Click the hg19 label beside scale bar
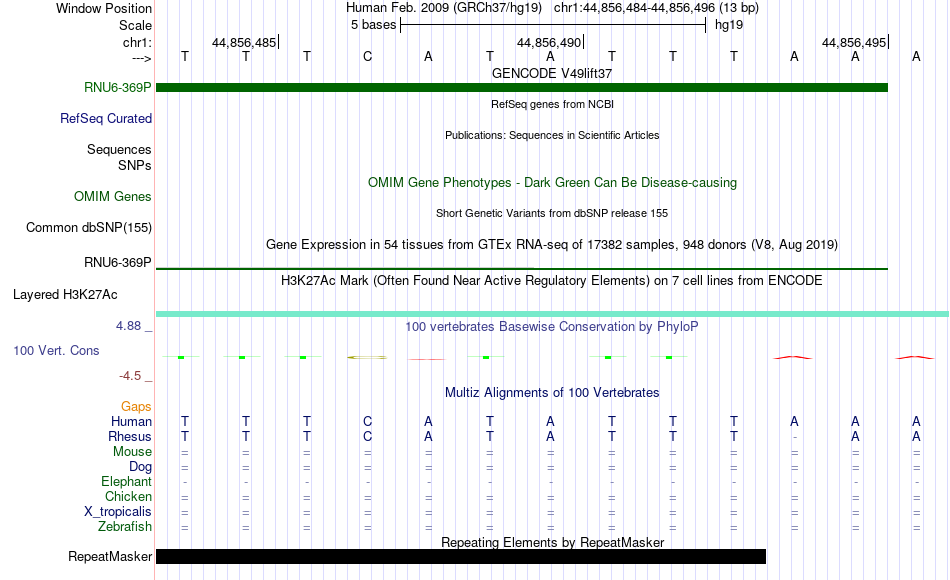Image resolution: width=950 pixels, height=580 pixels. [x=729, y=25]
